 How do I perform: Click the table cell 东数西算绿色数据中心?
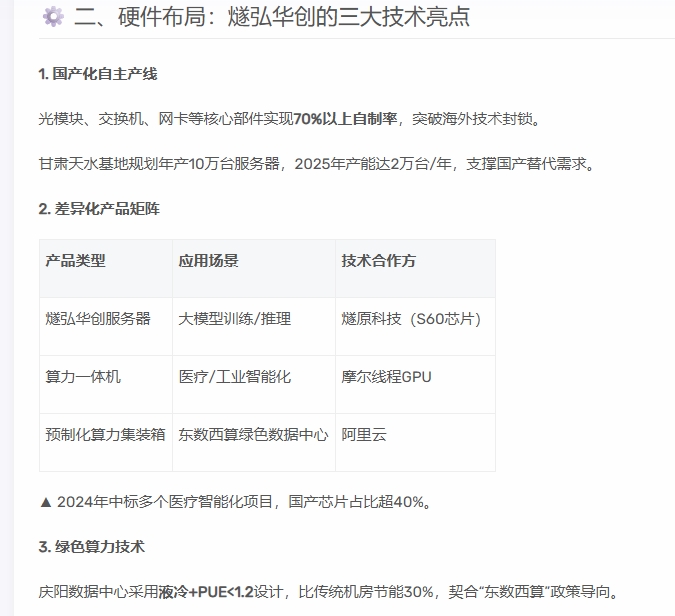pyautogui.click(x=254, y=435)
